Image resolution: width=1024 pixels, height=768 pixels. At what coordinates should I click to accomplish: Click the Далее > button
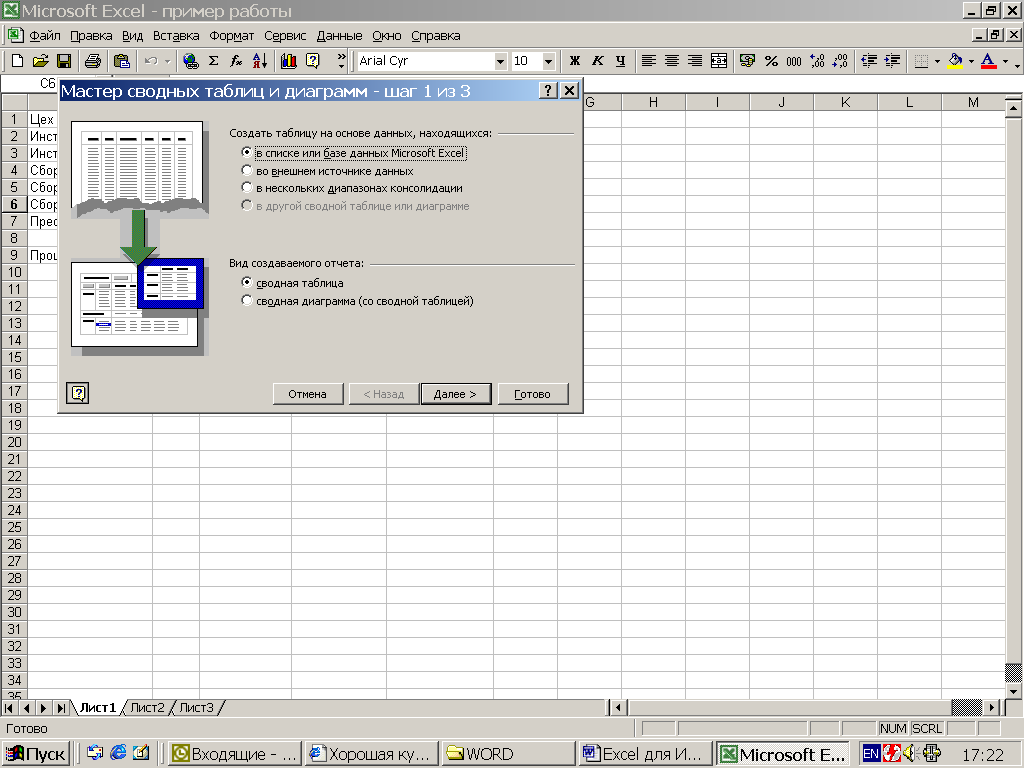(x=455, y=394)
